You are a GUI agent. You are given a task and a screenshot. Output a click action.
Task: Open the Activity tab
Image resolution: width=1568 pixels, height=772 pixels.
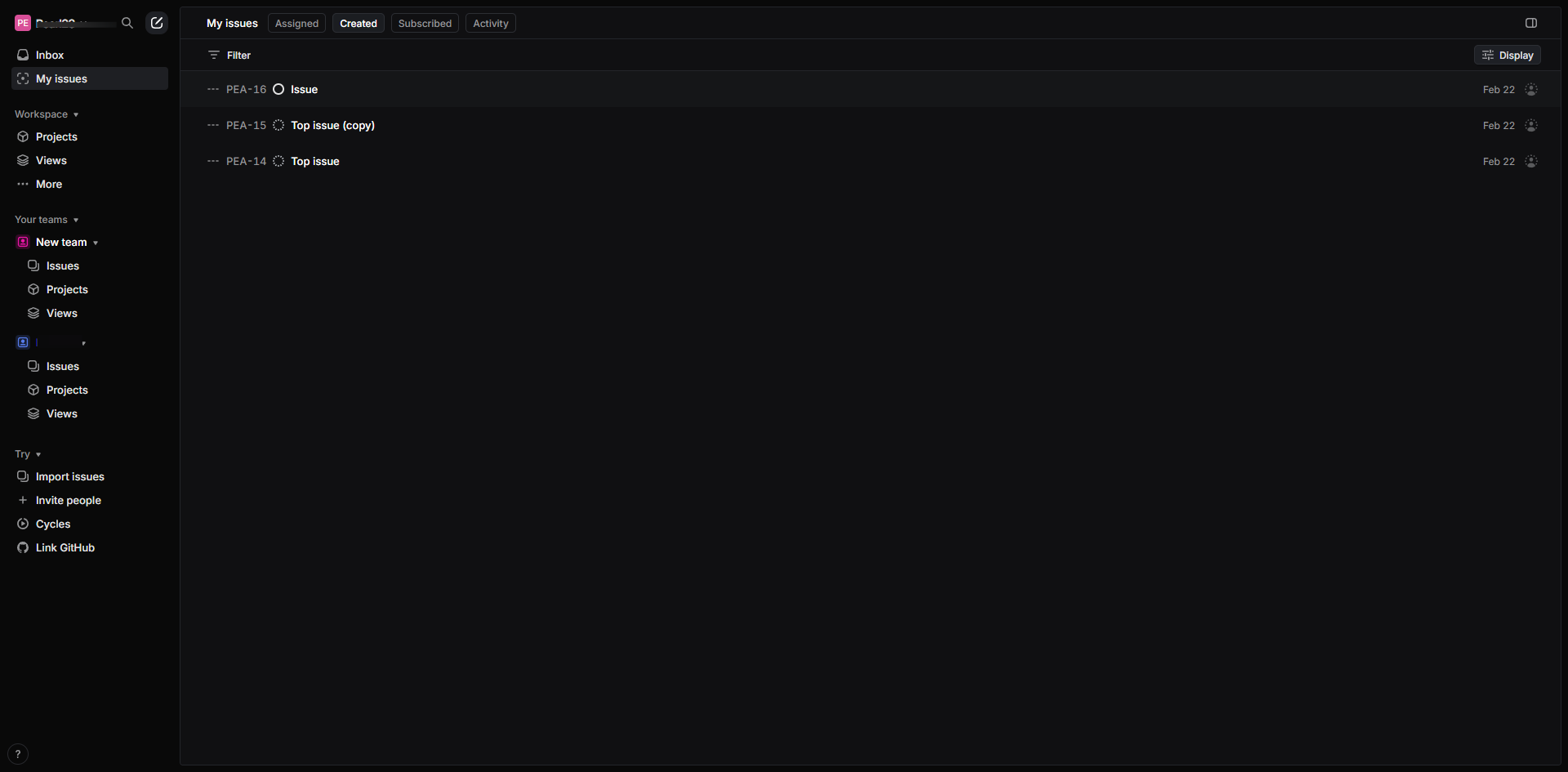coord(491,24)
